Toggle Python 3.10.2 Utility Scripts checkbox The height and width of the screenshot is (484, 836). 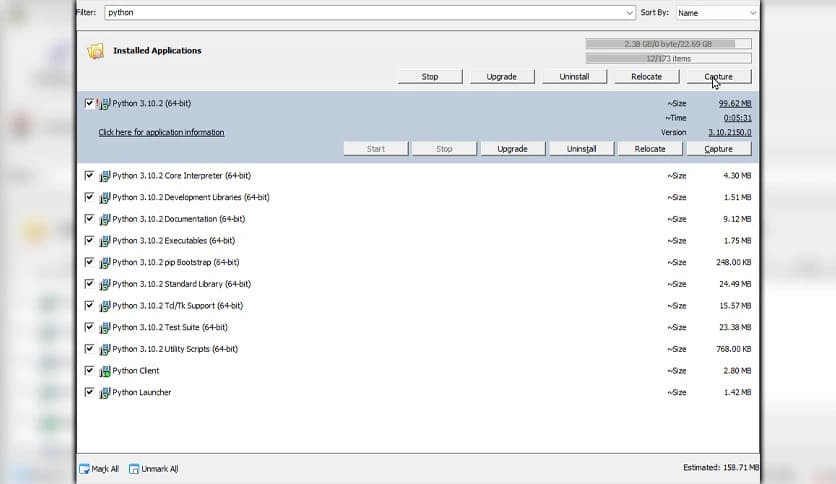(89, 349)
